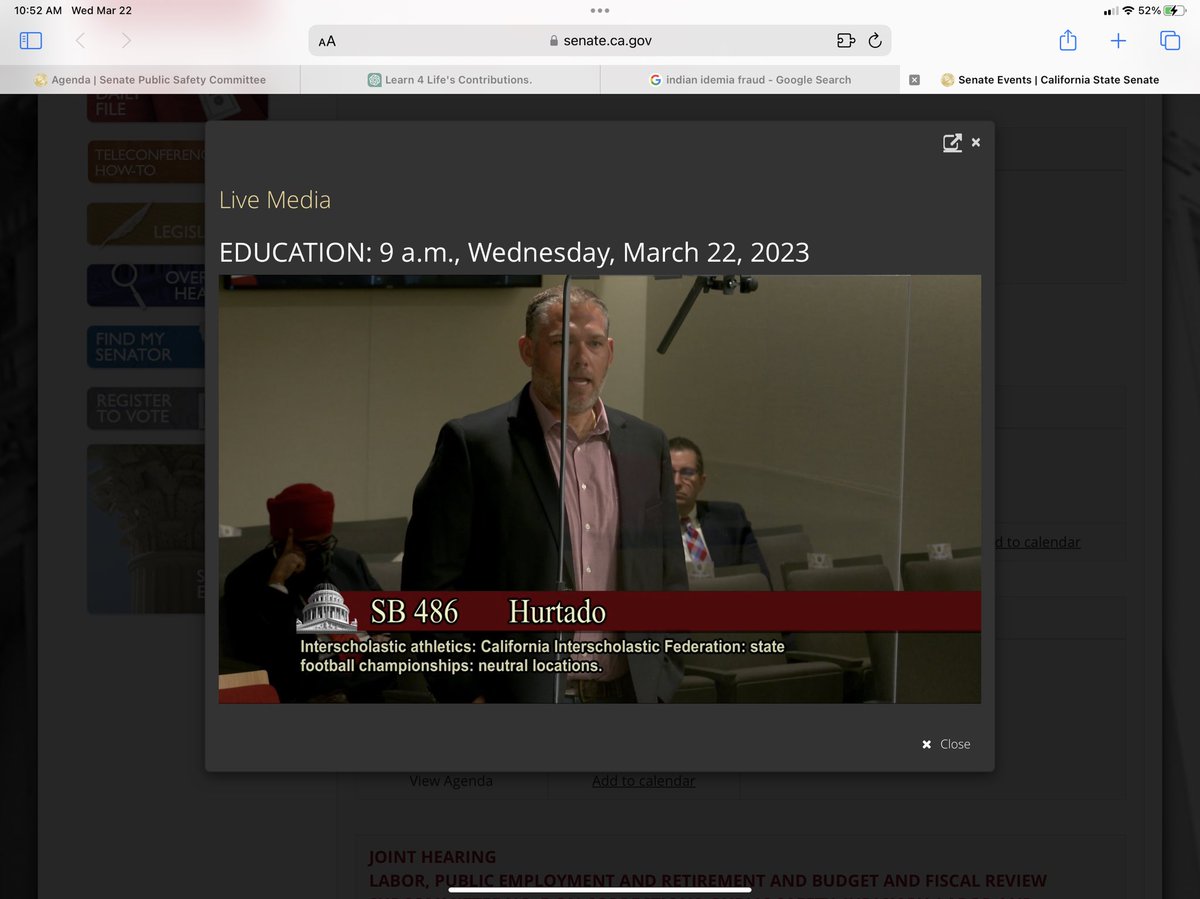Click the Close button at dialog bottom

pyautogui.click(x=946, y=744)
